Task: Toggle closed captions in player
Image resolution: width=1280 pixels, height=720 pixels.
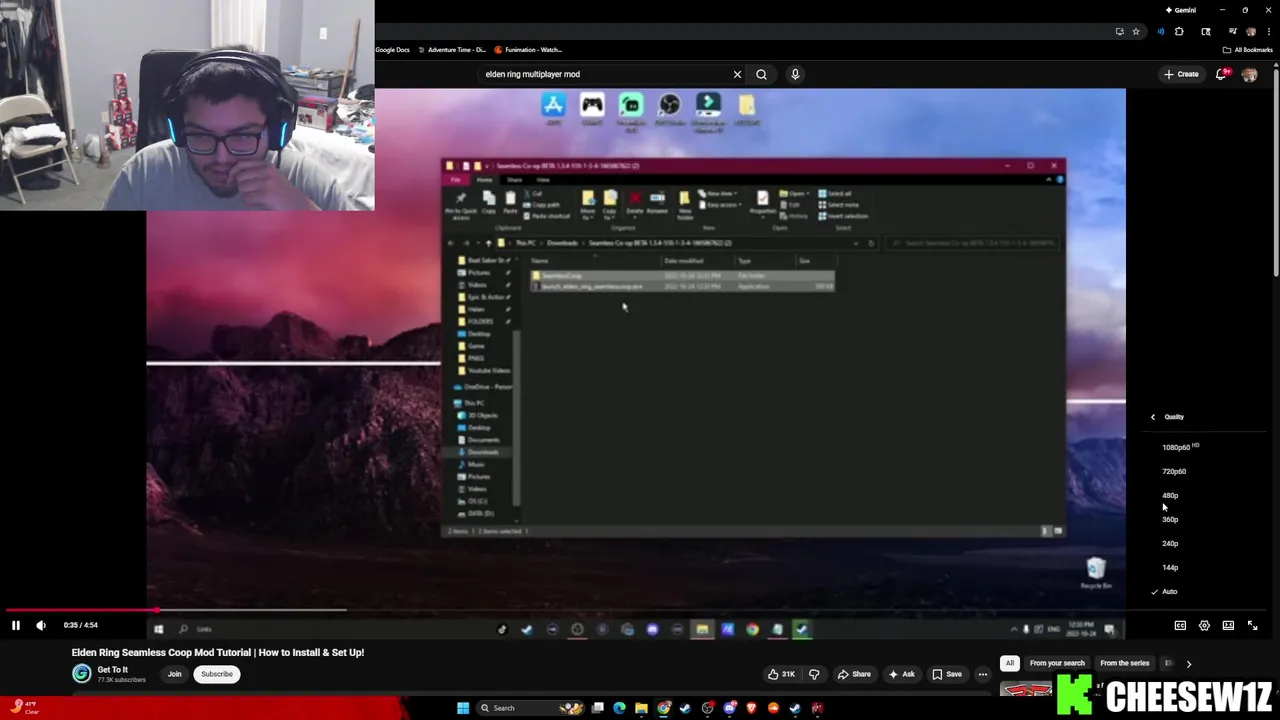Action: (1180, 625)
